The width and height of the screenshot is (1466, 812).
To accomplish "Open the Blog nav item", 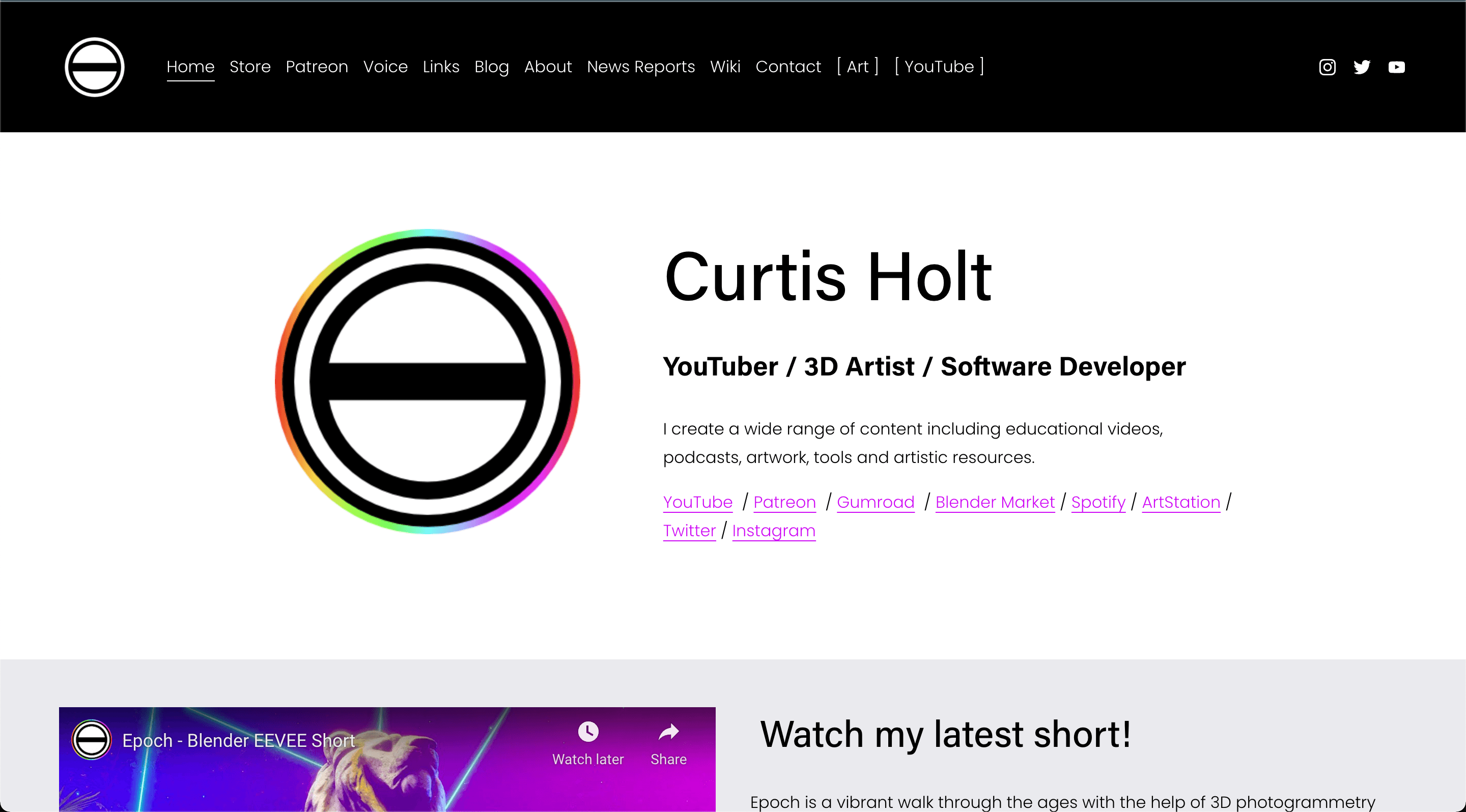I will [x=492, y=67].
